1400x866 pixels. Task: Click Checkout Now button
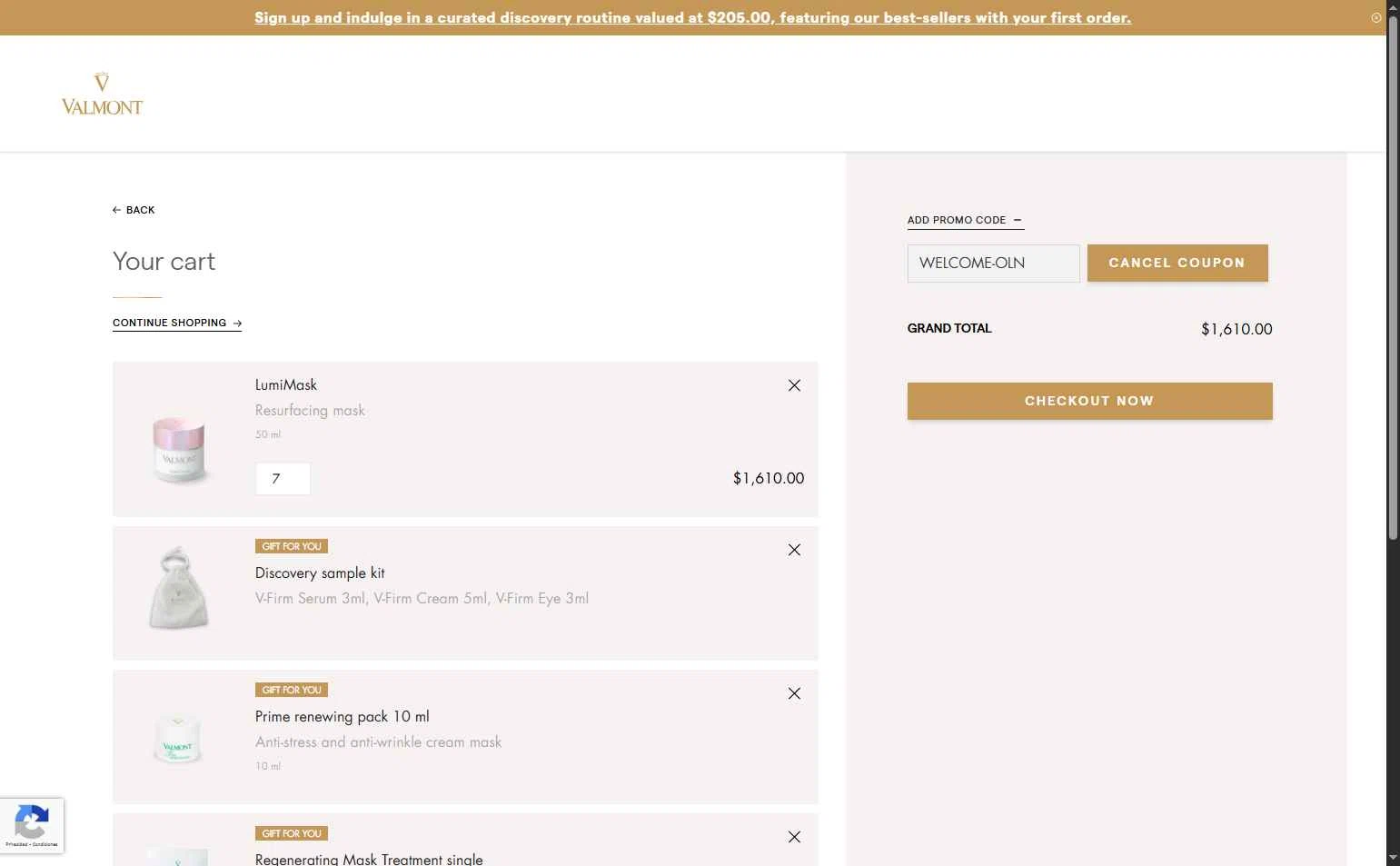pyautogui.click(x=1089, y=401)
